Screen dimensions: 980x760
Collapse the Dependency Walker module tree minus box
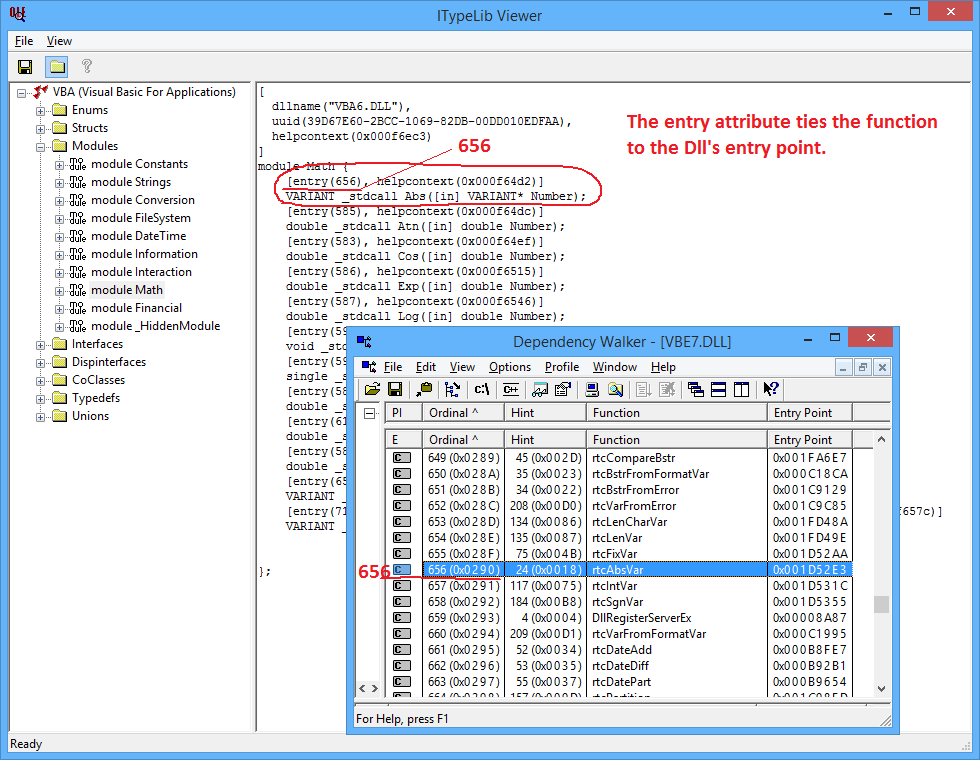point(370,413)
